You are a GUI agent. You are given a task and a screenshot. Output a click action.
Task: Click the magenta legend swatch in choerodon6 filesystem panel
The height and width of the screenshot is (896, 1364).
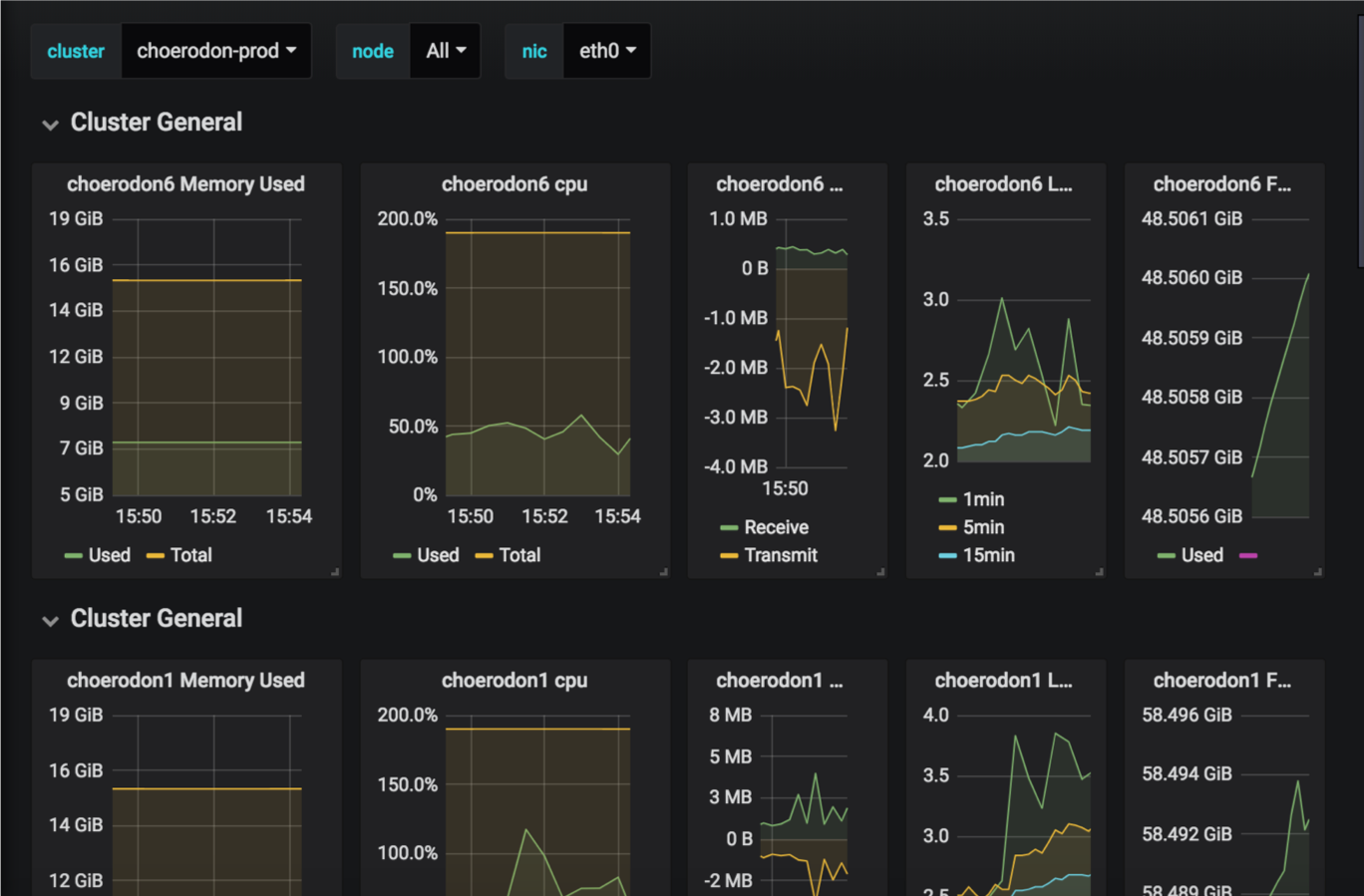[1248, 555]
